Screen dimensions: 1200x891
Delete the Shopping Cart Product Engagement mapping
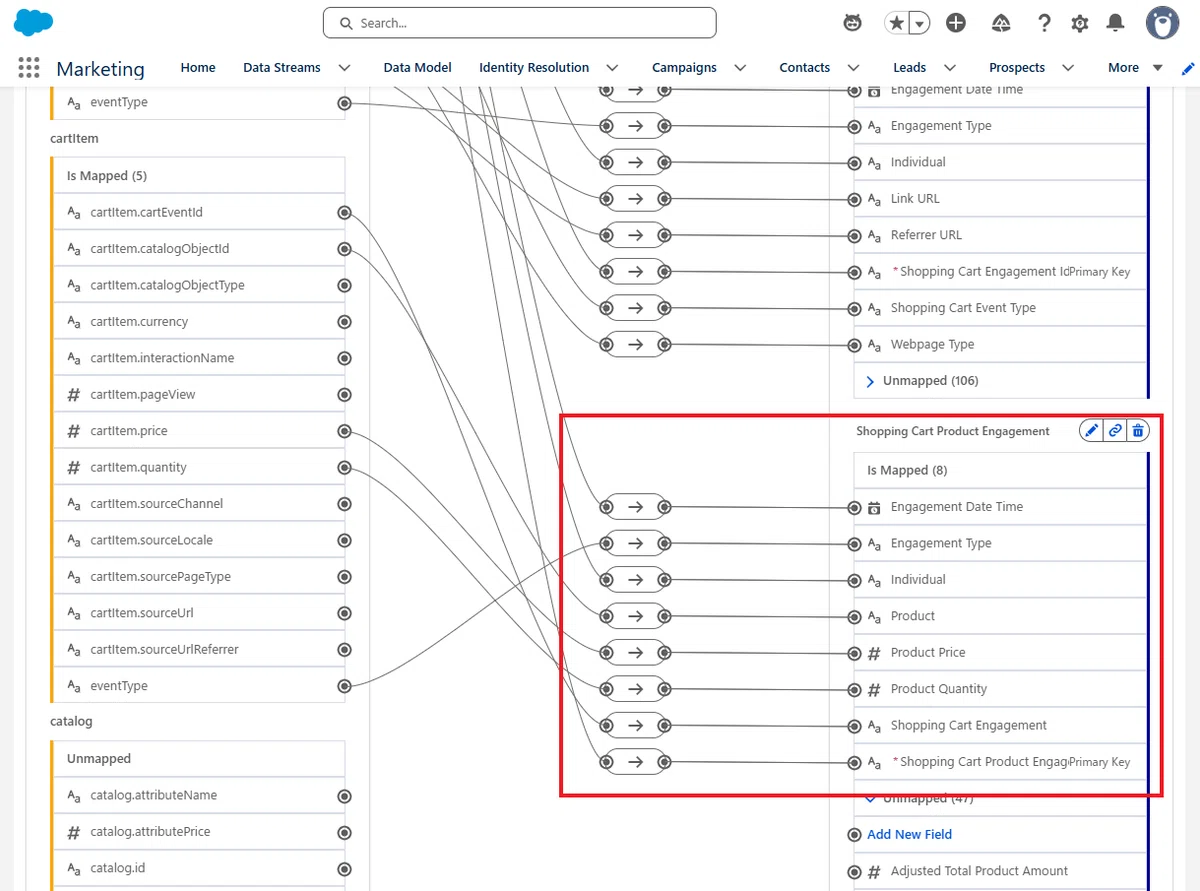[1138, 431]
